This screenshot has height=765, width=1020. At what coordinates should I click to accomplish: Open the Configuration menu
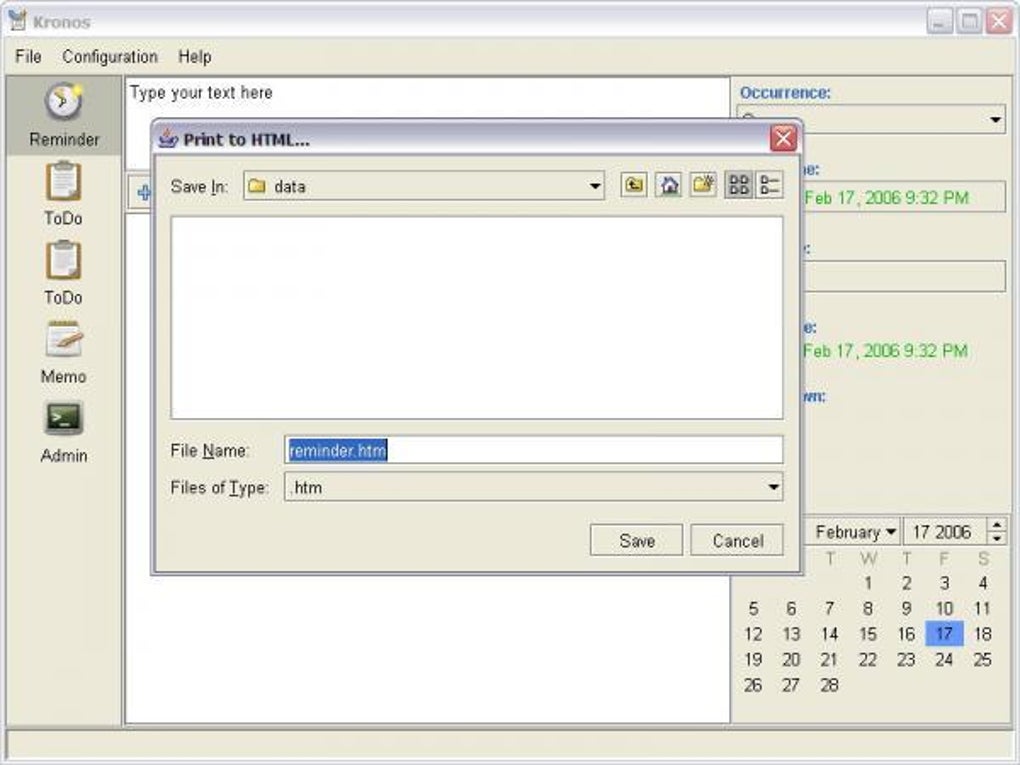click(x=110, y=57)
